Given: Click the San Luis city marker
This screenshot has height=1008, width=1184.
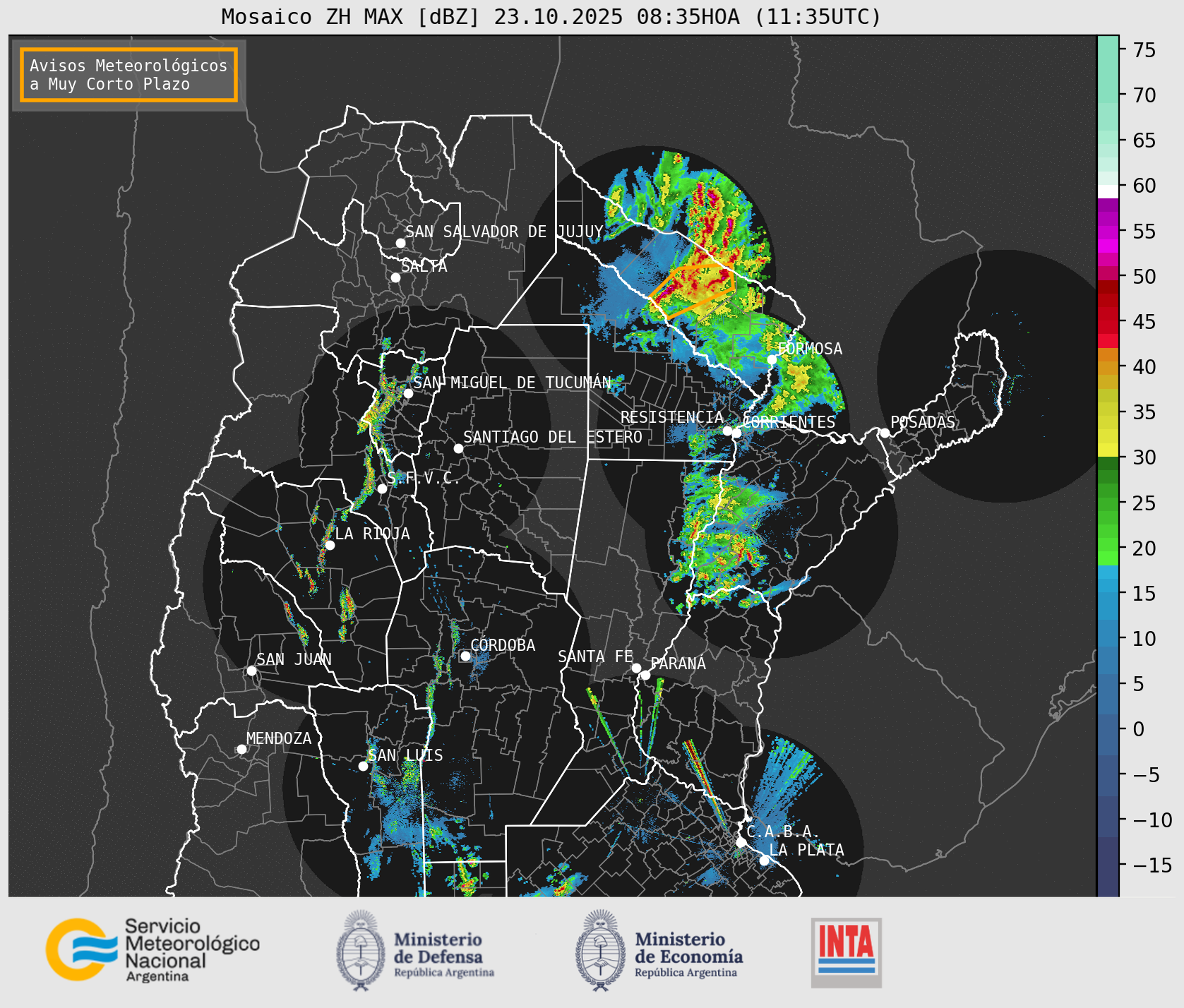Looking at the screenshot, I should coord(363,766).
